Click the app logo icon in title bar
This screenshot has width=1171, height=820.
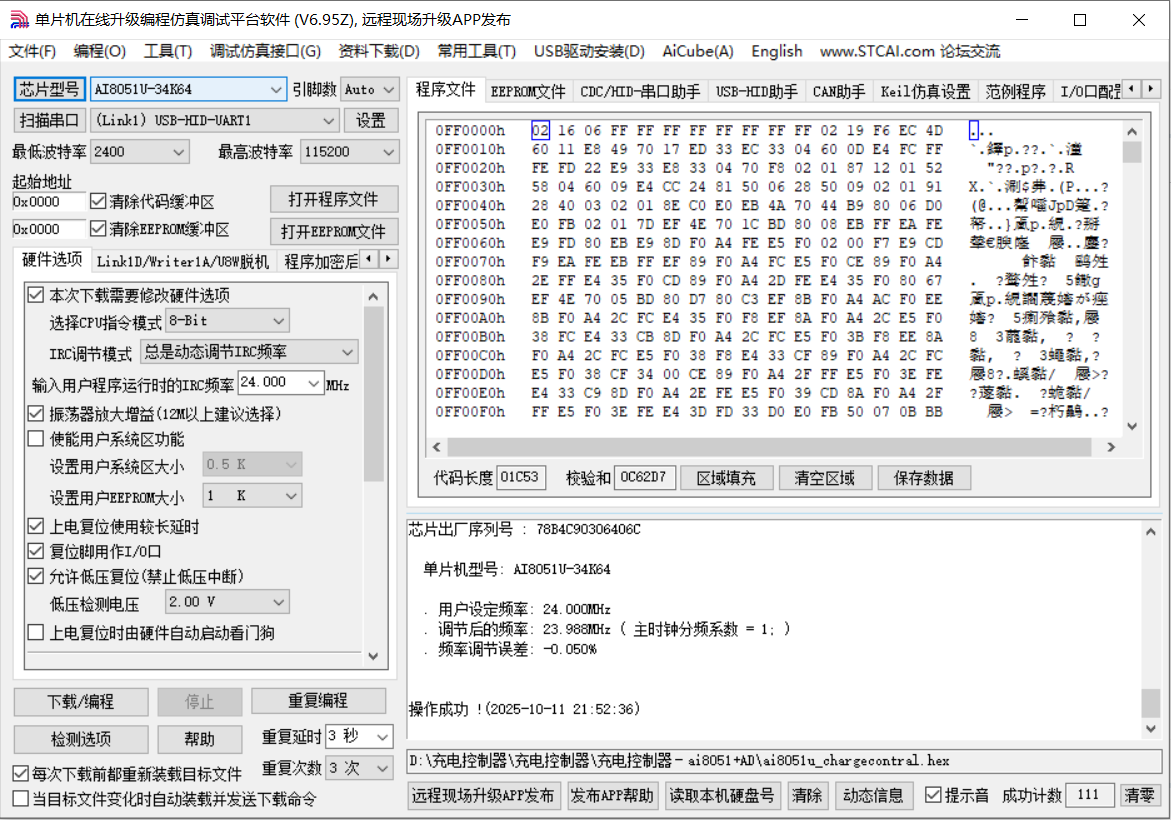pos(19,20)
